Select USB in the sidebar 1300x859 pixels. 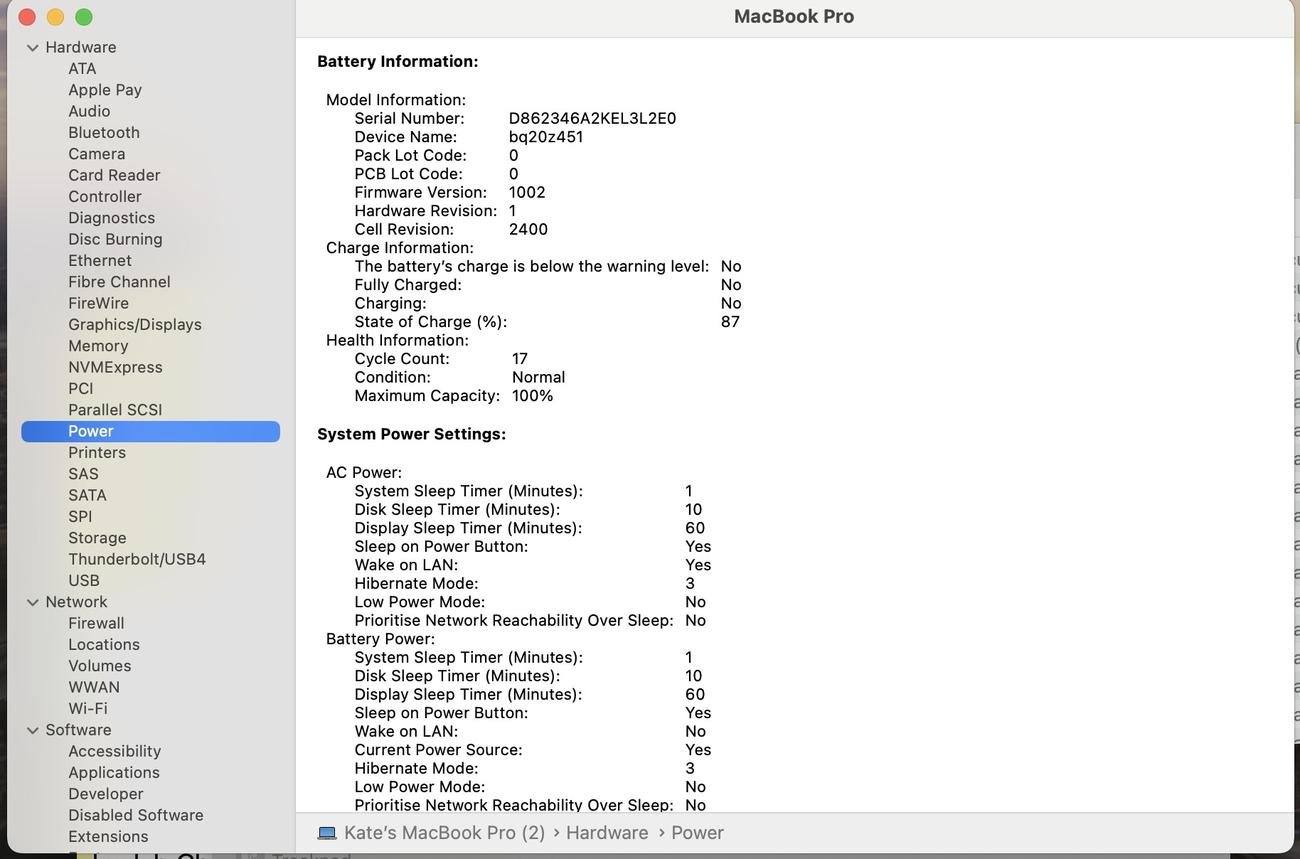pos(84,581)
